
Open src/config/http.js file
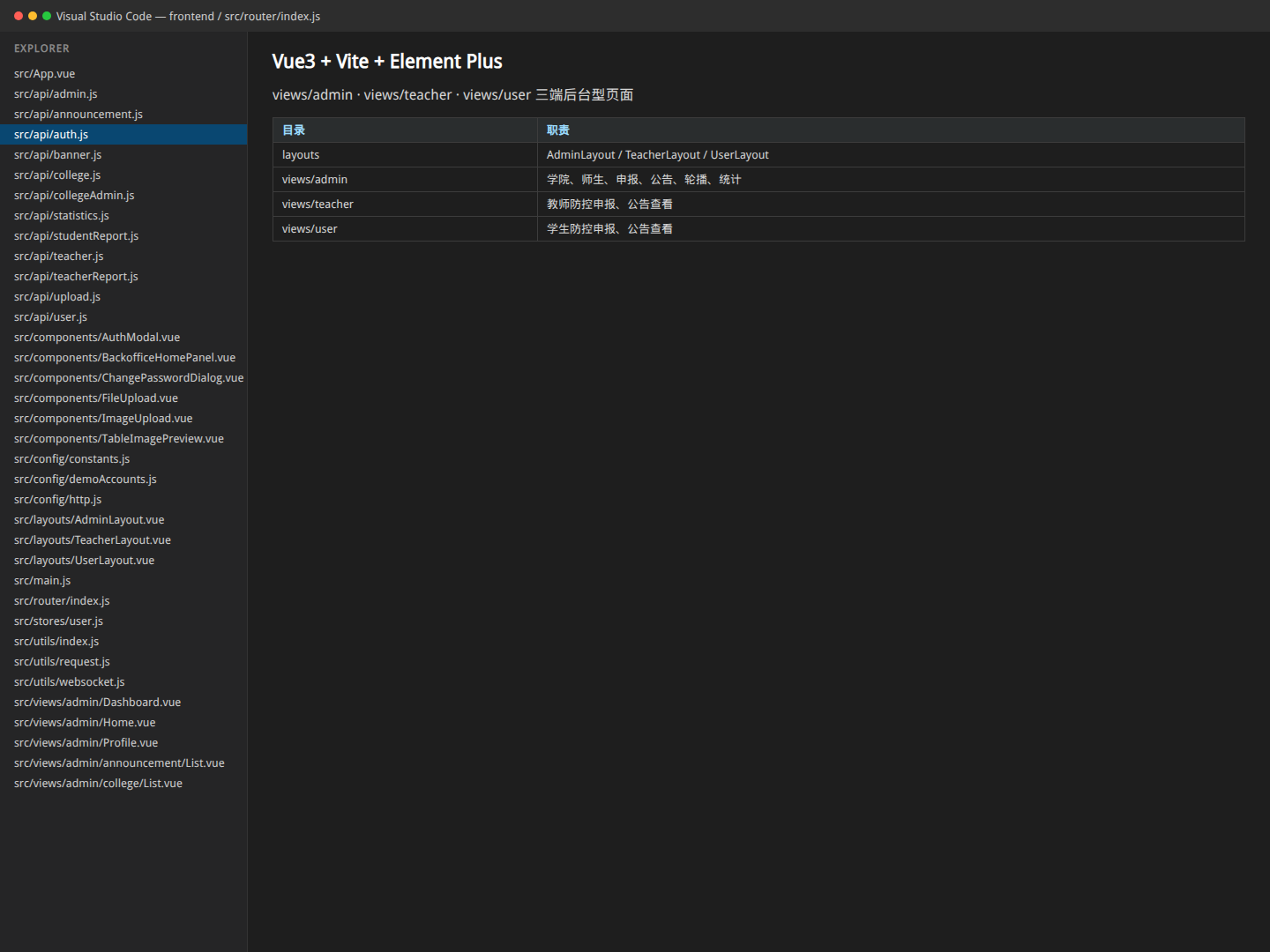(x=123, y=500)
